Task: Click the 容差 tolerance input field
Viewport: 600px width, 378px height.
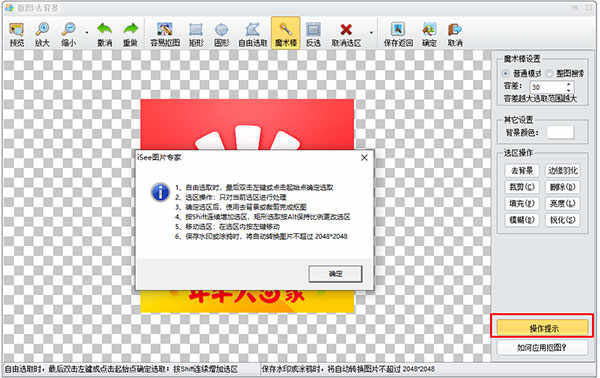Action: pyautogui.click(x=547, y=87)
